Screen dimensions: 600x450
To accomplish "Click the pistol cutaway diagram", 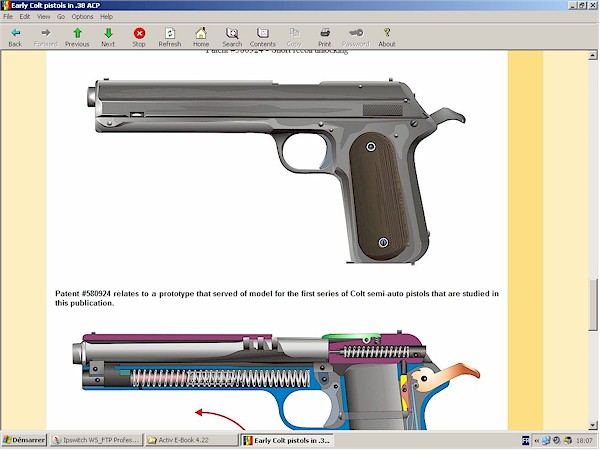I will 276,380.
